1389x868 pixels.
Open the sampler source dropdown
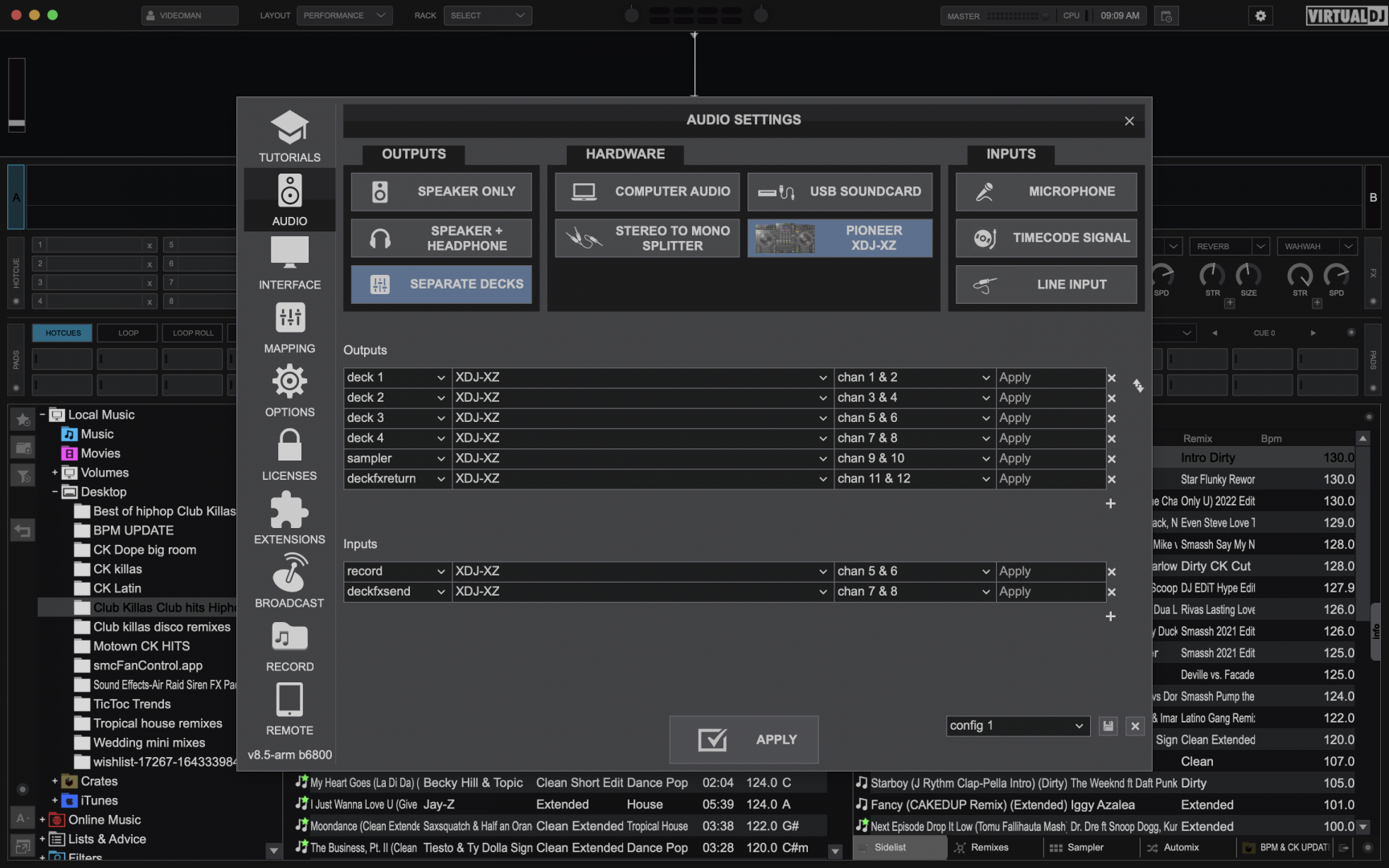tap(396, 459)
